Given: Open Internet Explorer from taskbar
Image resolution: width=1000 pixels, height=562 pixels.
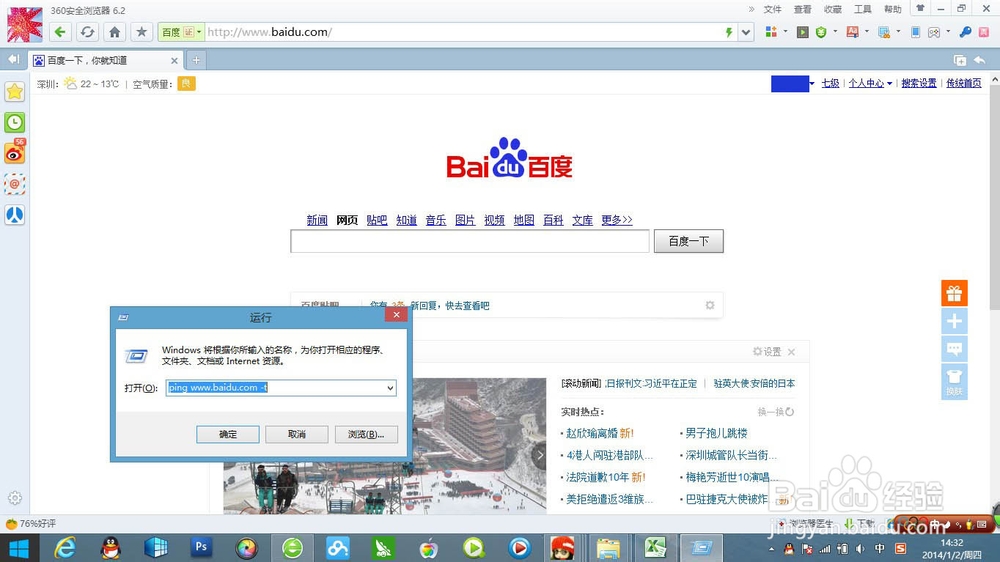Looking at the screenshot, I should (x=64, y=548).
